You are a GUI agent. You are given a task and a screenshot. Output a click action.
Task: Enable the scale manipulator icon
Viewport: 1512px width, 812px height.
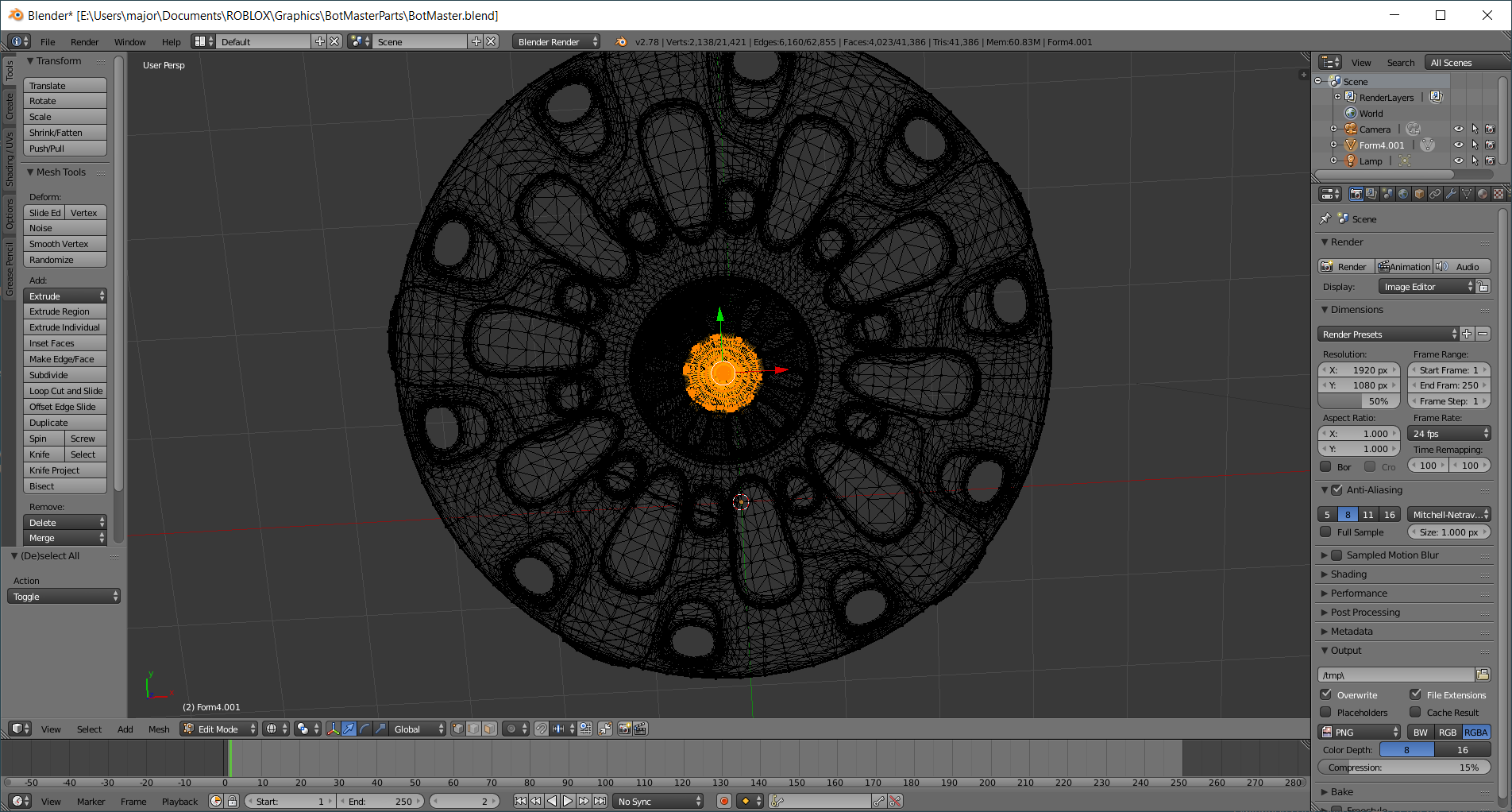pos(380,729)
